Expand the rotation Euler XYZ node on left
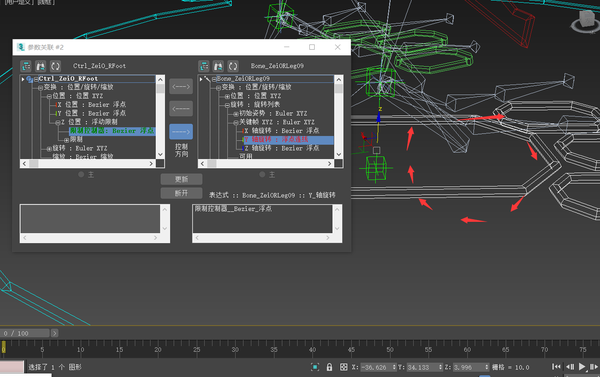This screenshot has width=600, height=377. pyautogui.click(x=49, y=149)
